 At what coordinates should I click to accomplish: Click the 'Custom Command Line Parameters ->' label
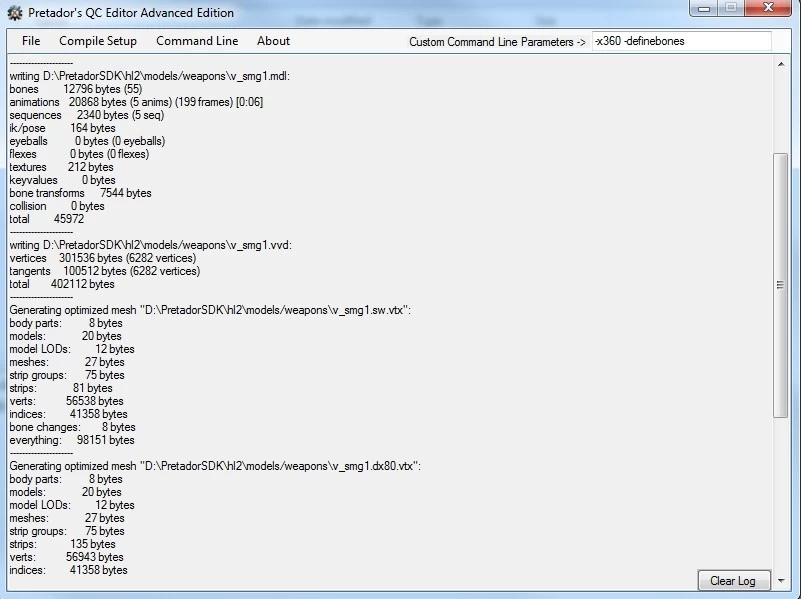pos(497,42)
